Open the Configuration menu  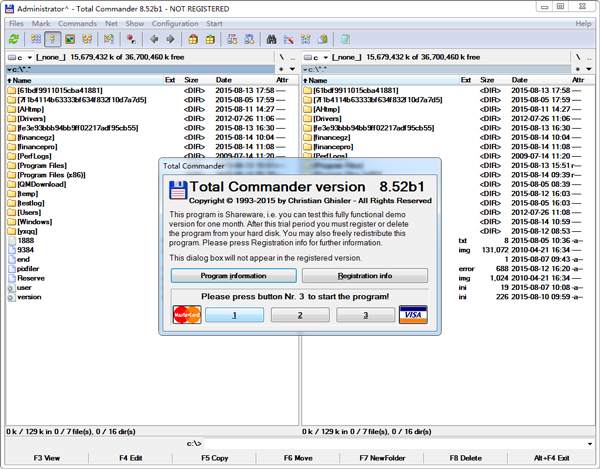(x=174, y=23)
